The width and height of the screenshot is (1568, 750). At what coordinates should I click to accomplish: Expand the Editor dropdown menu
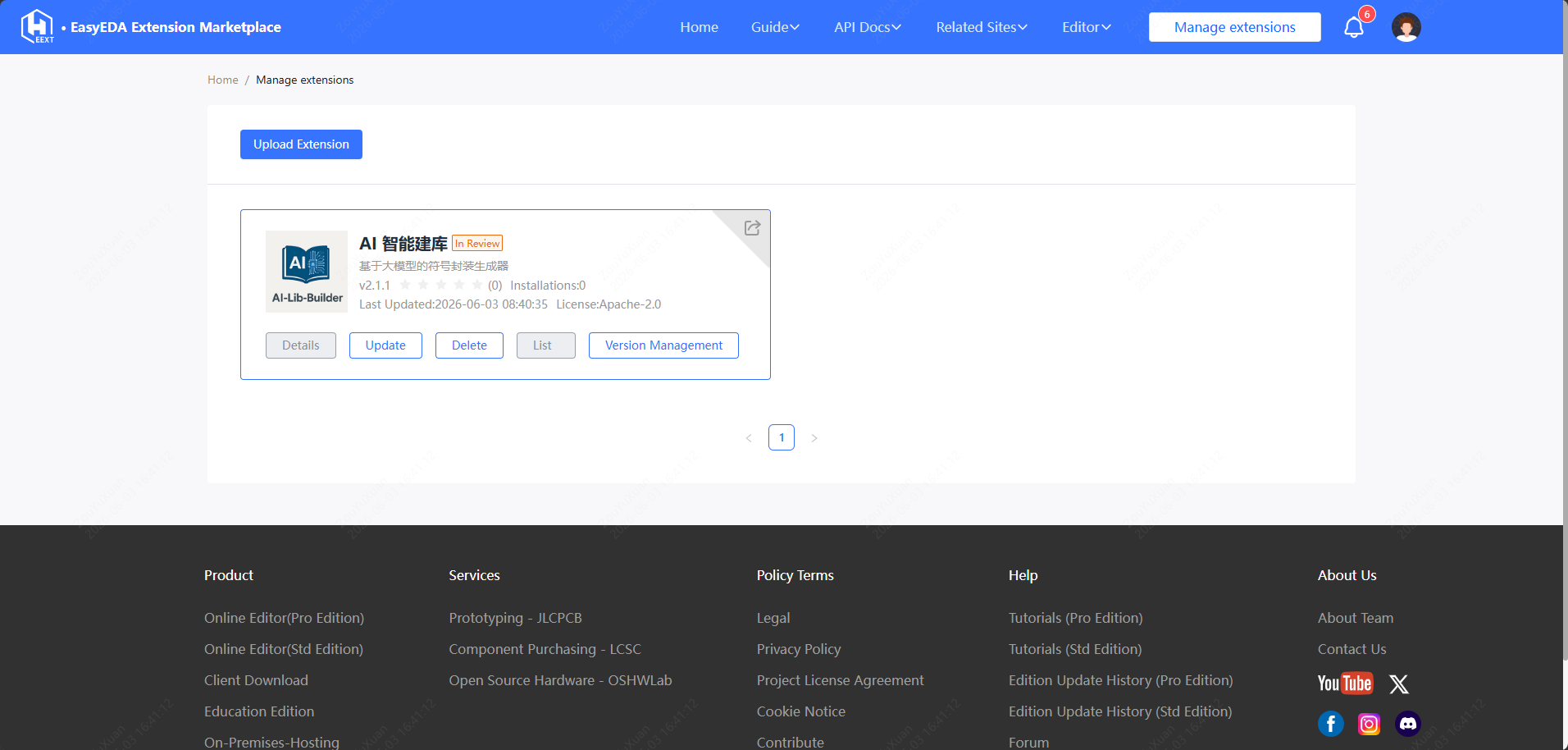coord(1087,27)
